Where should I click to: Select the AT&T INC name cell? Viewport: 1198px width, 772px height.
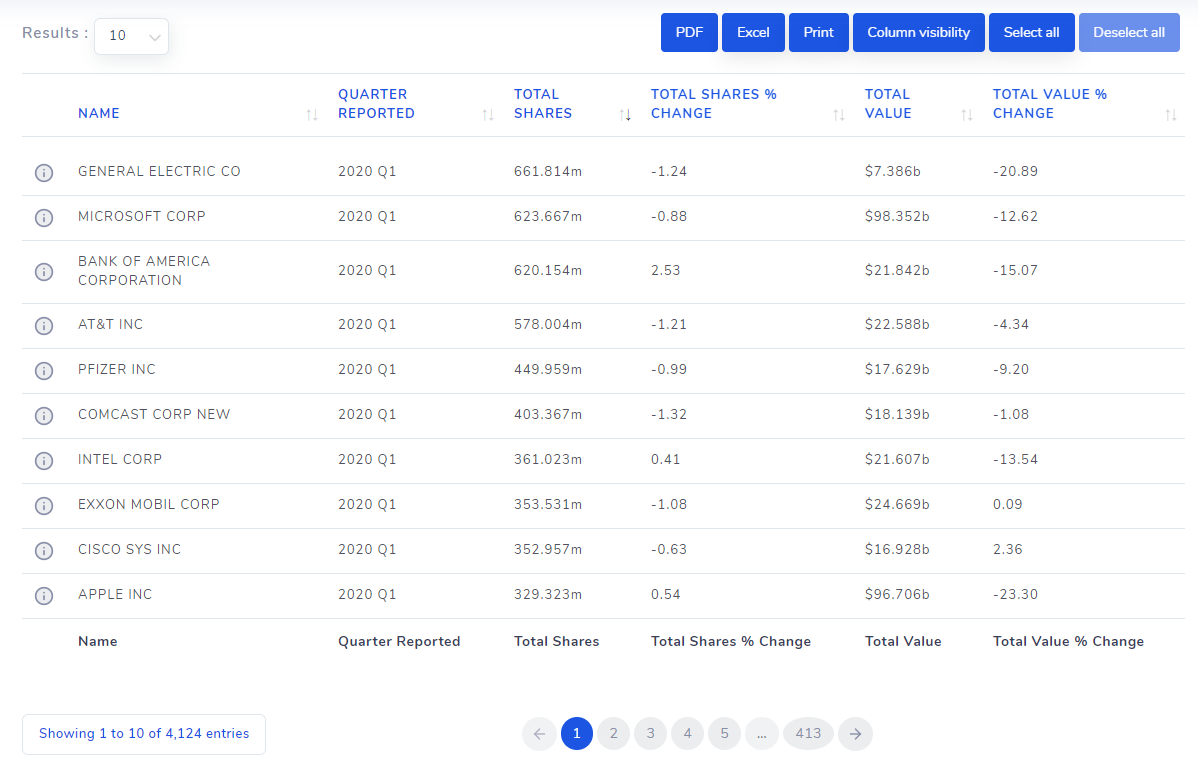[x=110, y=324]
